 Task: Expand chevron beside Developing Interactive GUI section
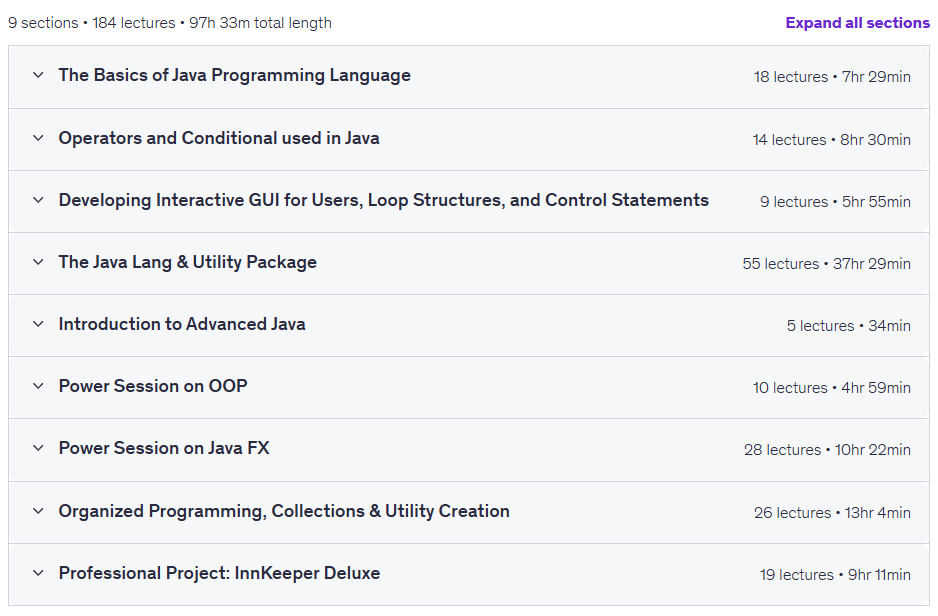38,200
